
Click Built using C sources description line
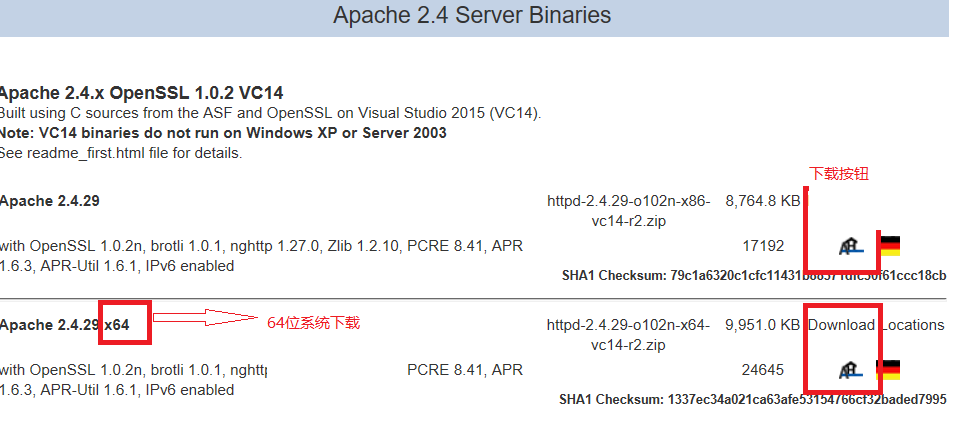(270, 112)
